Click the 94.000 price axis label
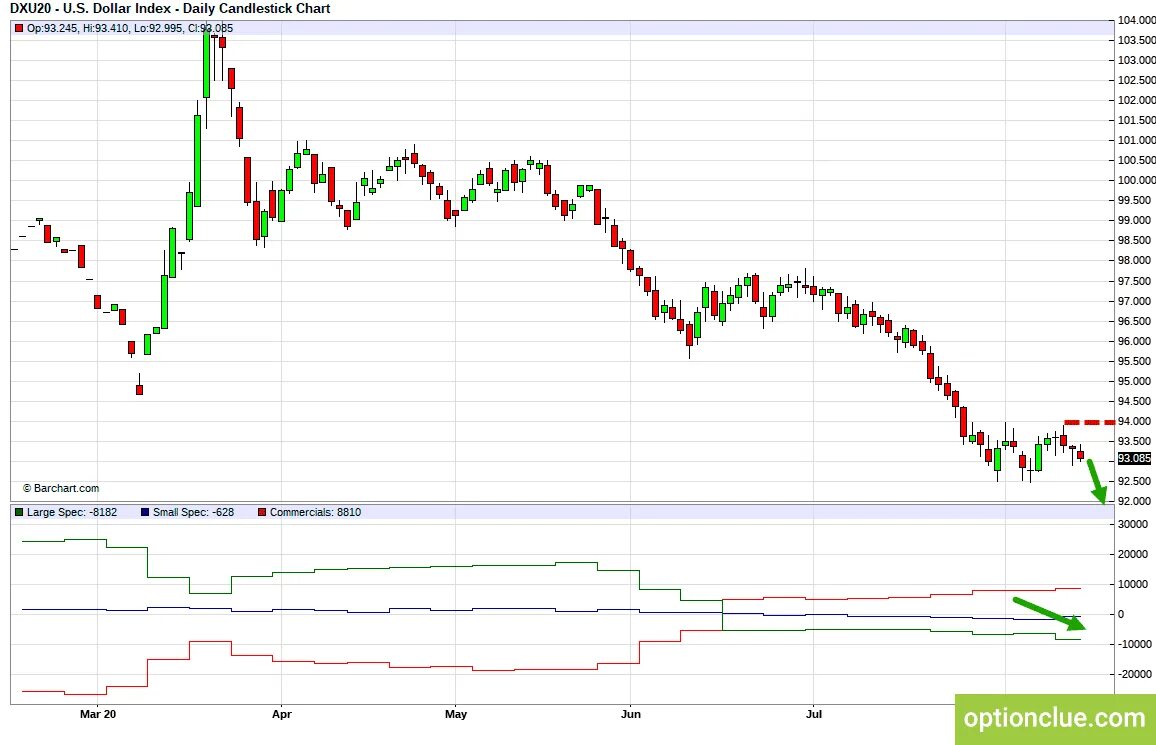 [x=1137, y=422]
